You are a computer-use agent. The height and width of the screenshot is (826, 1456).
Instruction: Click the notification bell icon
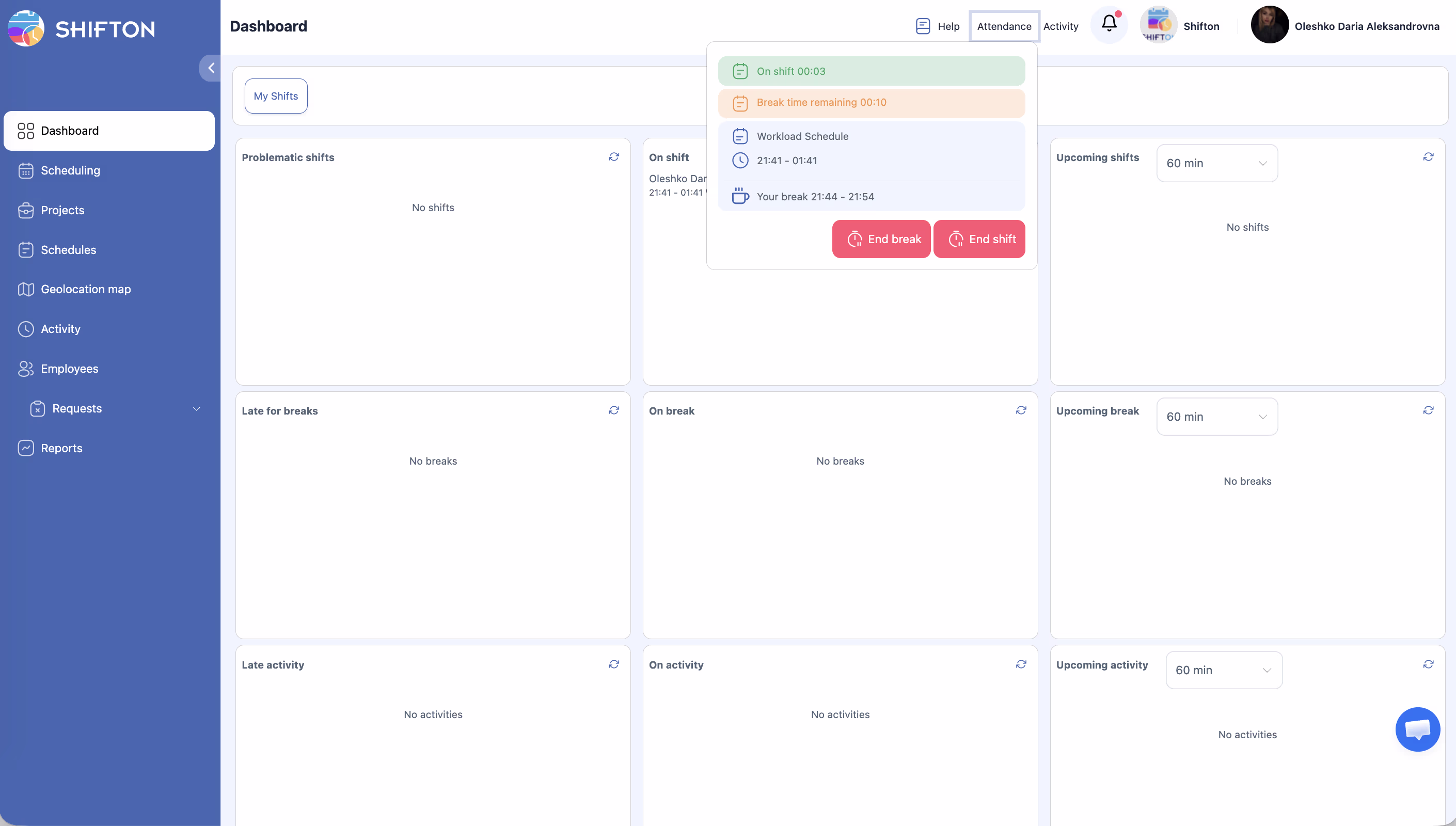1109,24
